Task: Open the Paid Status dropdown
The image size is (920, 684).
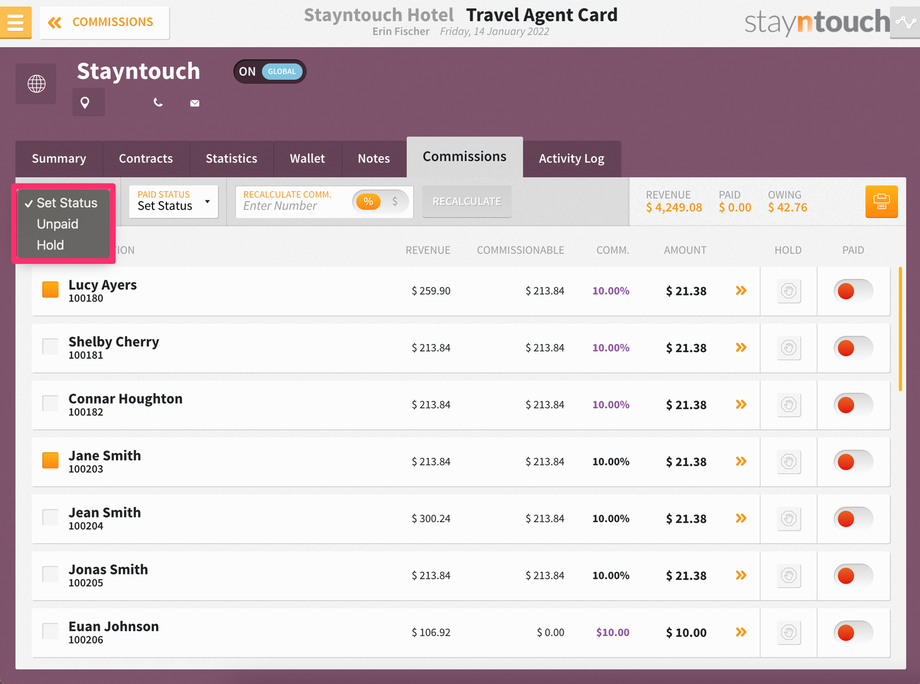Action: pyautogui.click(x=174, y=201)
